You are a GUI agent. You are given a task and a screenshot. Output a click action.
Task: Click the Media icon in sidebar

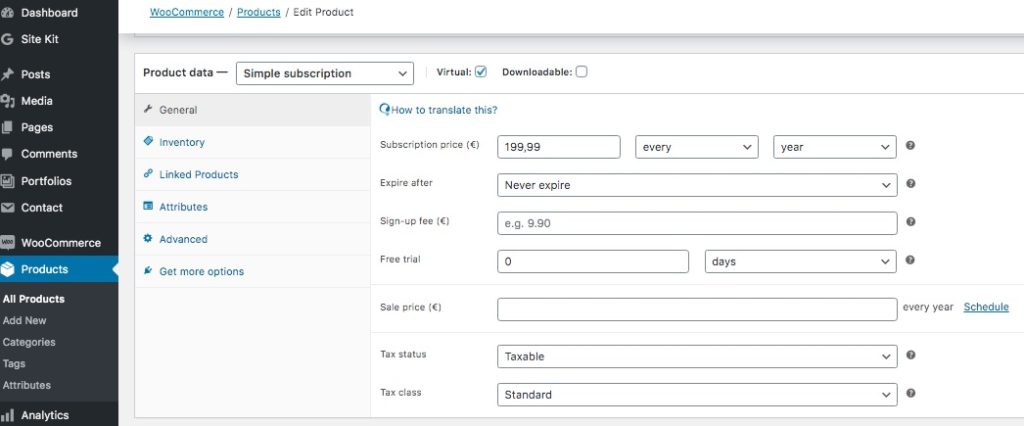7,101
